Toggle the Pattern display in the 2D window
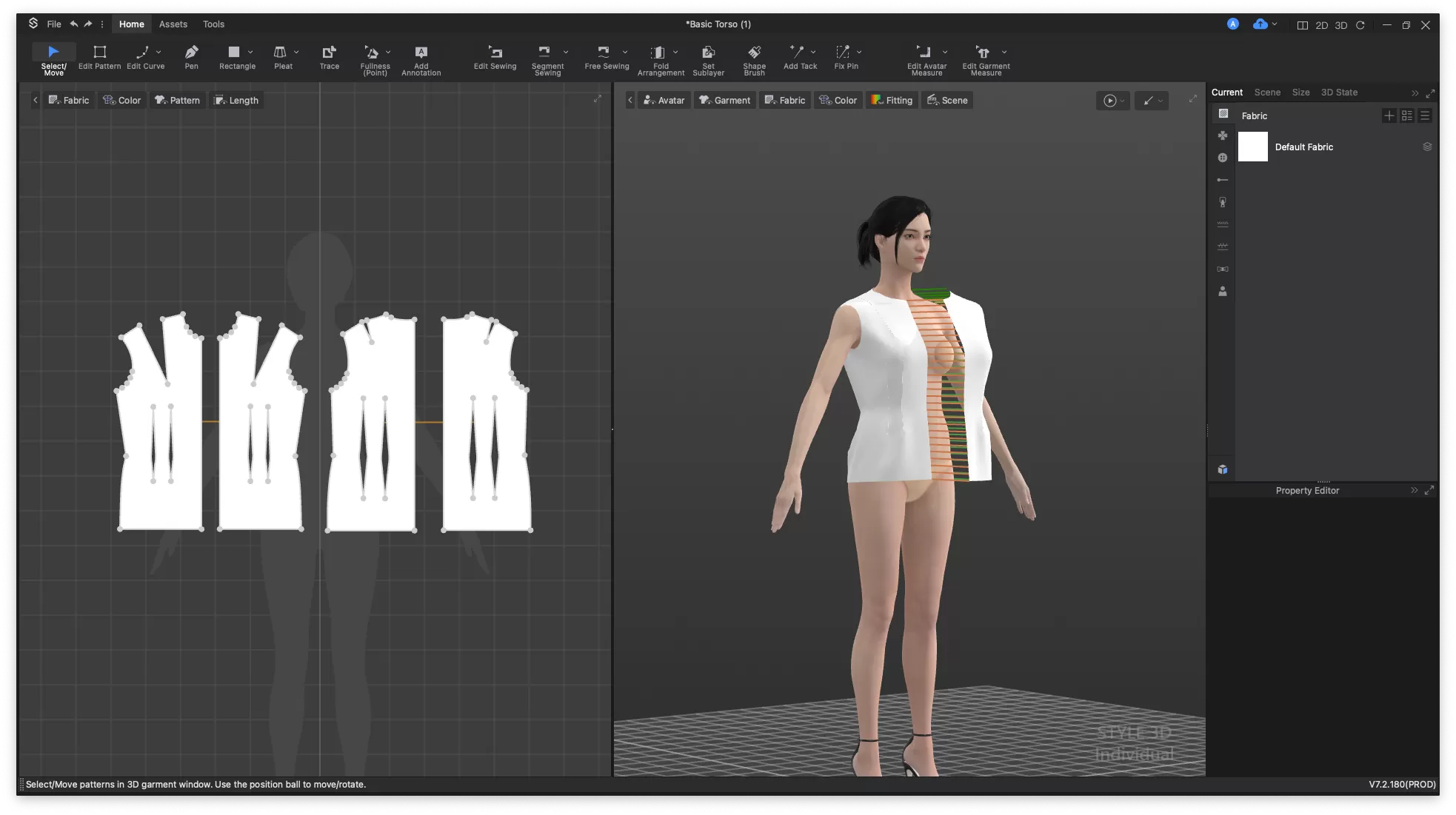The width and height of the screenshot is (1456, 815). 177,100
